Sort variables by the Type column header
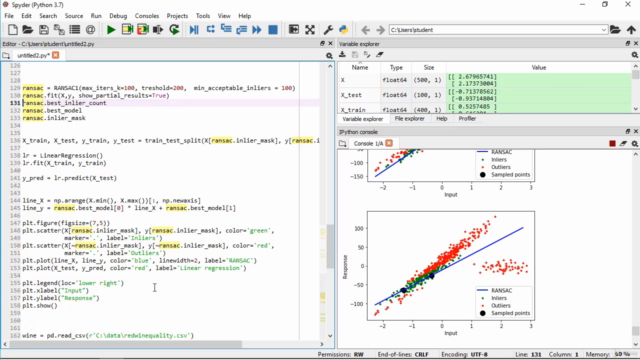The width and height of the screenshot is (640, 360). click(396, 68)
